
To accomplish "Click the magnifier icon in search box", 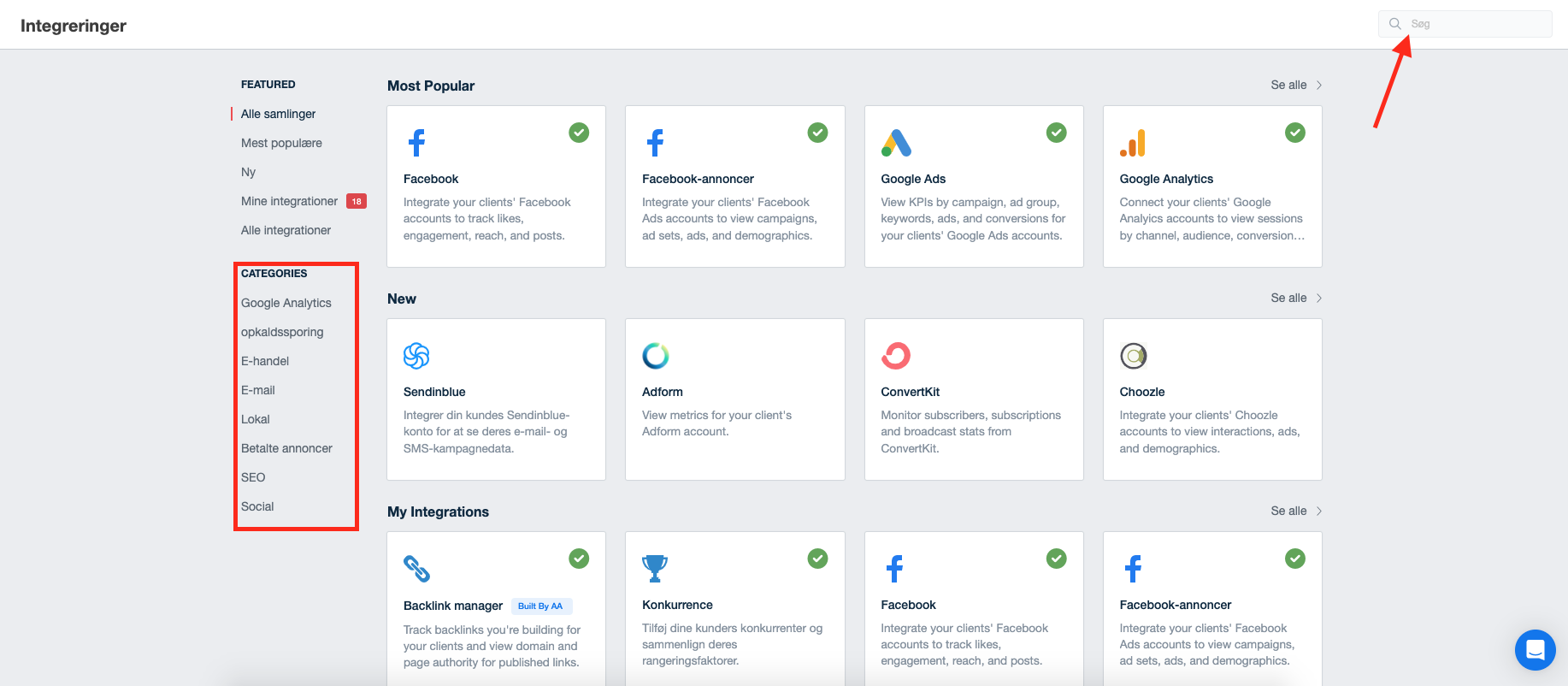I will (x=1395, y=24).
